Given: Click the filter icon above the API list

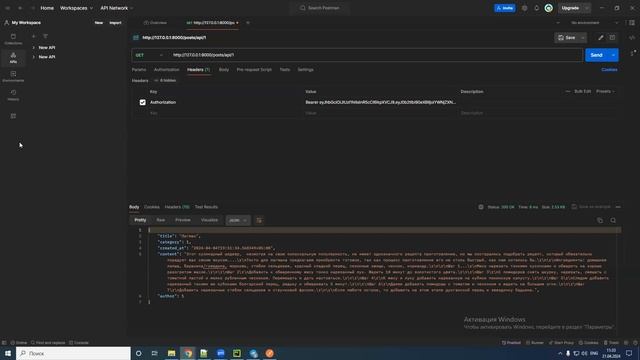Looking at the screenshot, I should click(x=45, y=36).
